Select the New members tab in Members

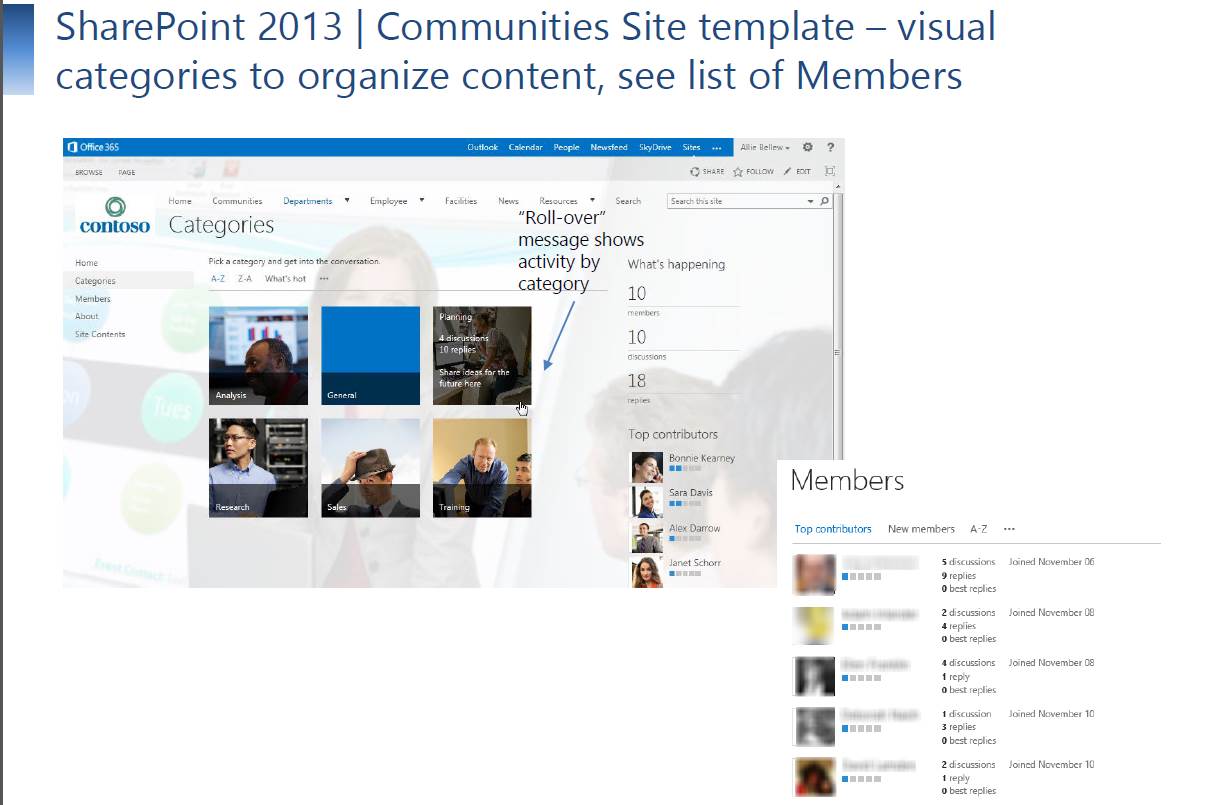(x=921, y=528)
